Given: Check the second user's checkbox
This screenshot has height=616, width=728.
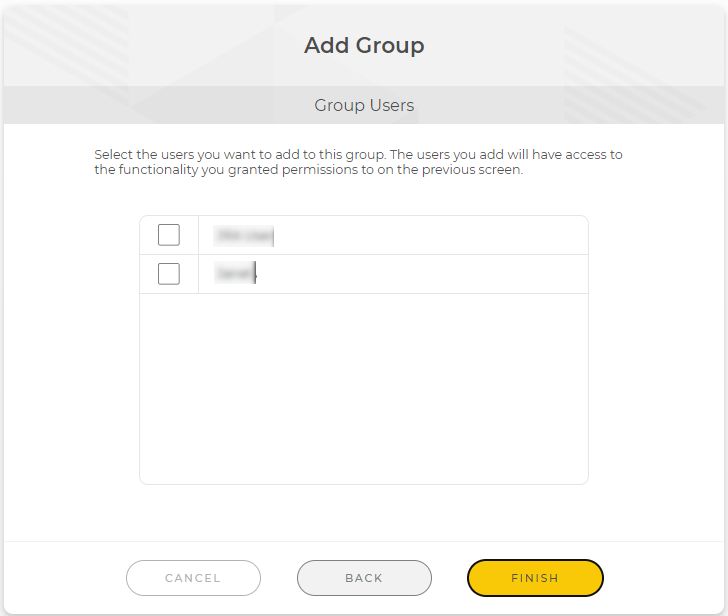Looking at the screenshot, I should [x=169, y=274].
